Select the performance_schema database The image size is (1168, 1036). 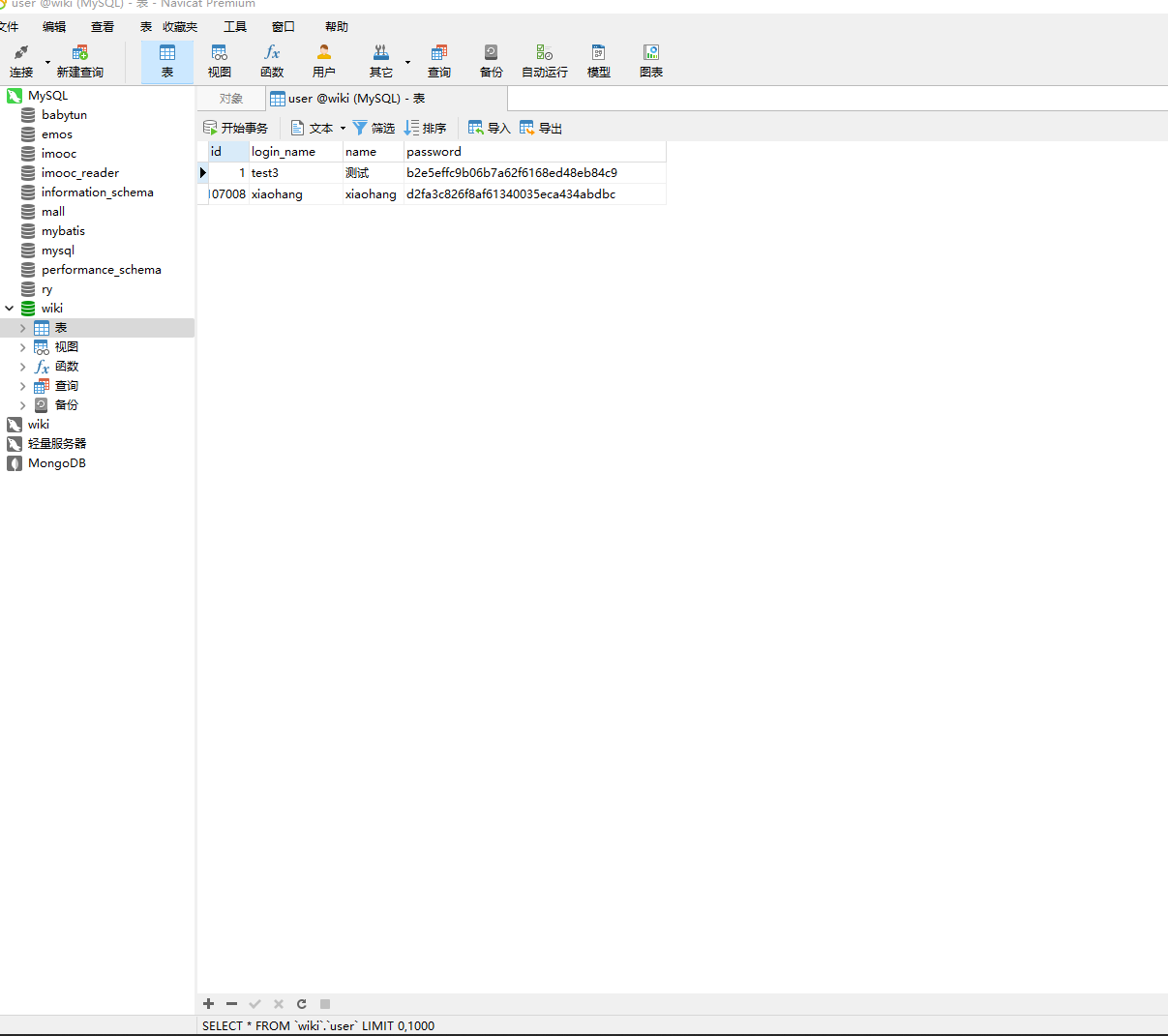click(x=101, y=270)
